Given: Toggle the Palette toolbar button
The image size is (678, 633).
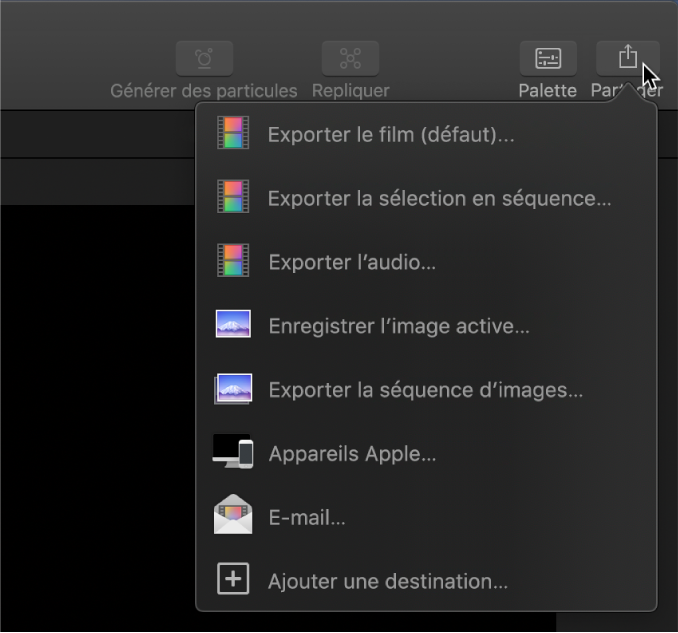Looking at the screenshot, I should pos(548,59).
